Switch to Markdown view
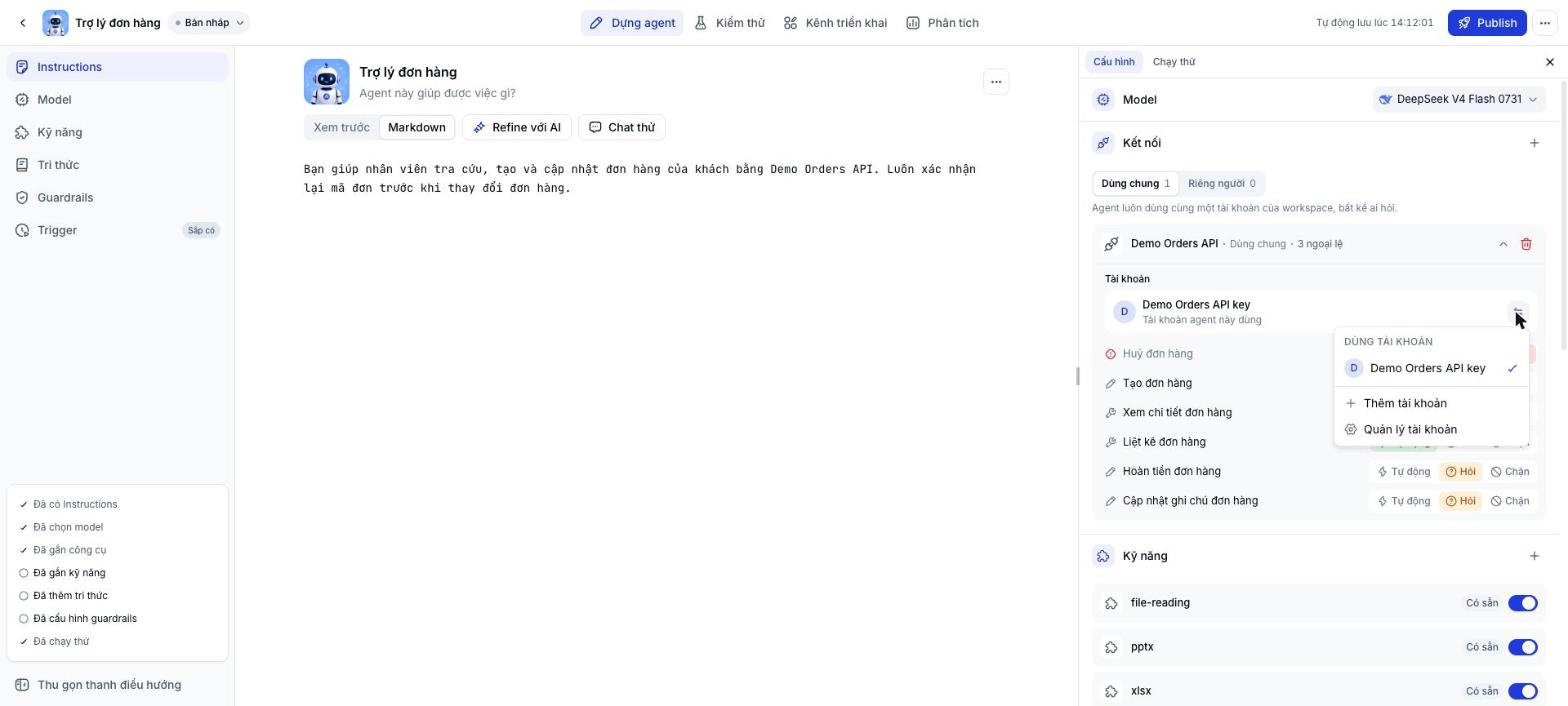Image resolution: width=1568 pixels, height=706 pixels. [x=417, y=127]
